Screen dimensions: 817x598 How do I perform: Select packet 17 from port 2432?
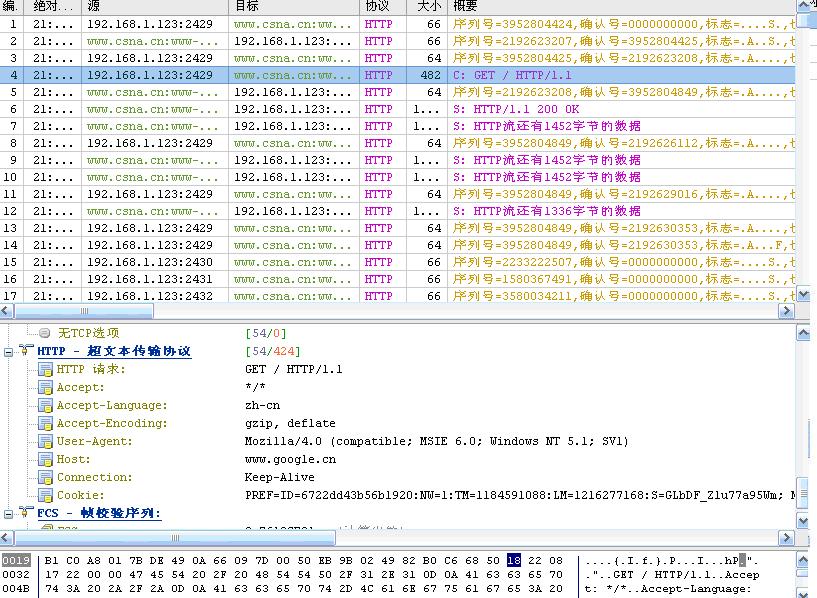pyautogui.click(x=398, y=296)
